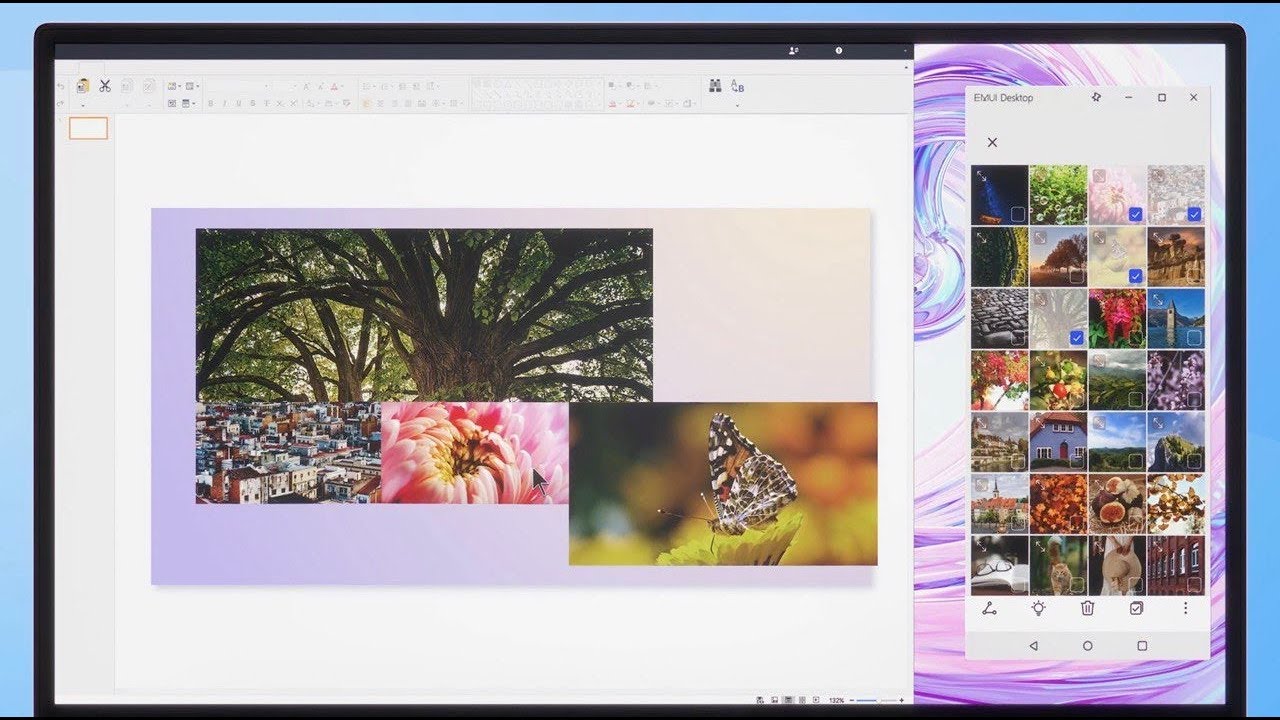Click the trash can Delete icon

tap(1087, 608)
